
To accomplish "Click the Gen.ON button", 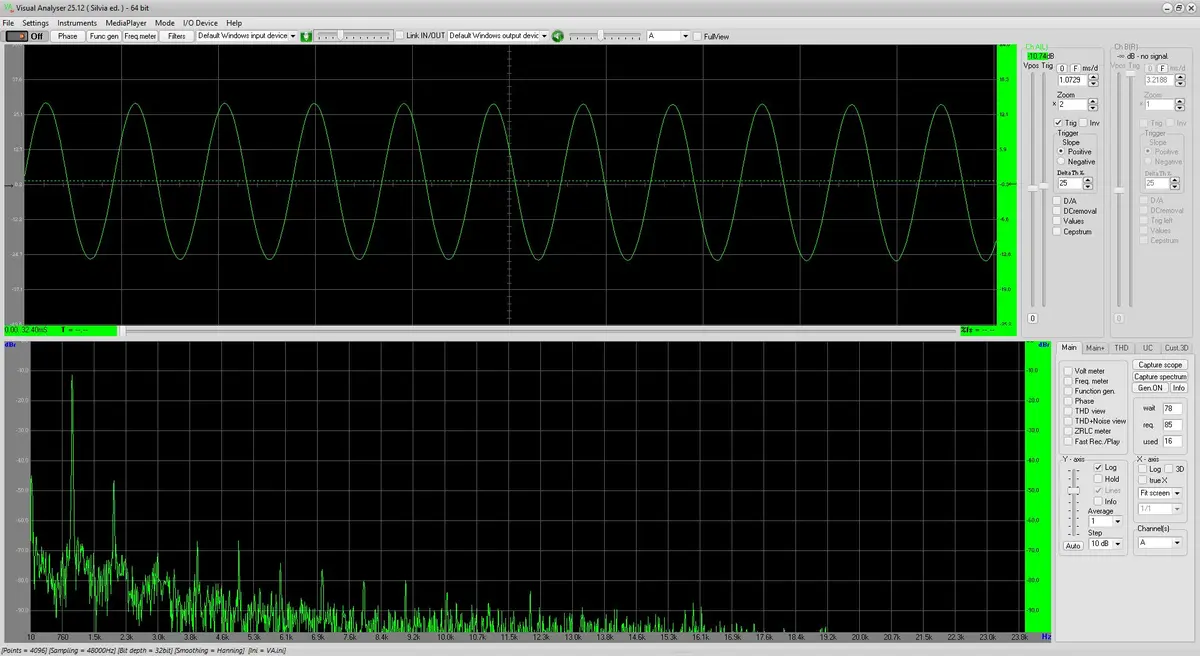I will pos(1150,388).
